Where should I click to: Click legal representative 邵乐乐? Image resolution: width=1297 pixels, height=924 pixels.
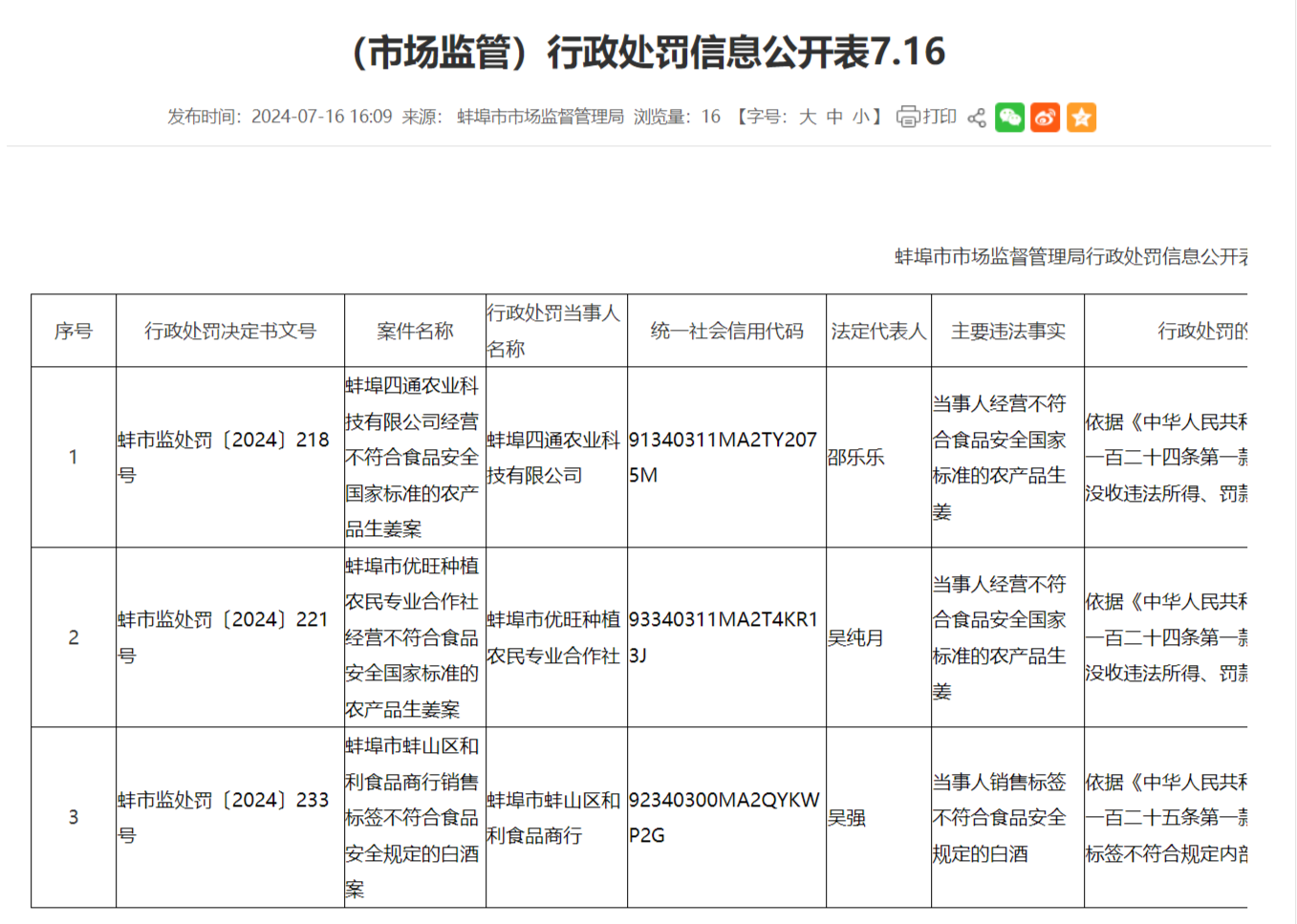click(855, 457)
